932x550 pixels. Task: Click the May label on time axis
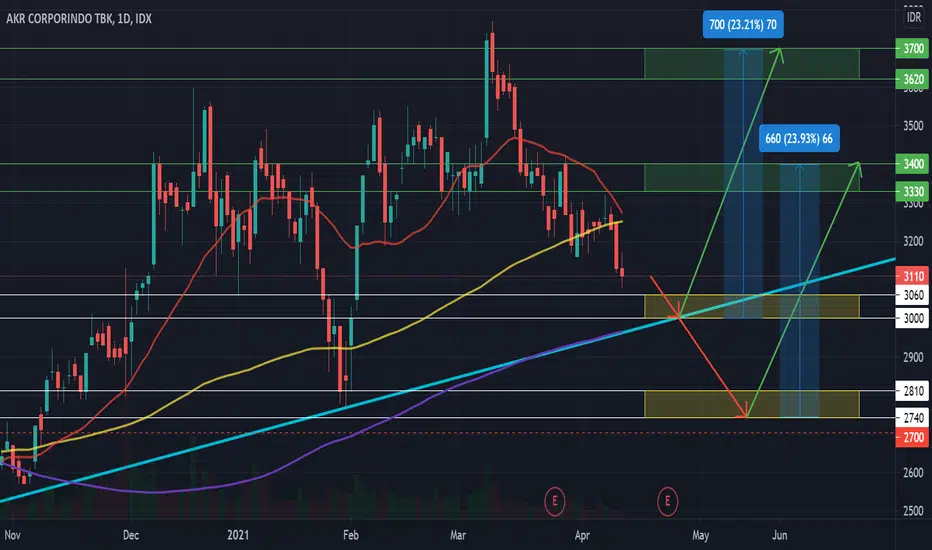(700, 535)
